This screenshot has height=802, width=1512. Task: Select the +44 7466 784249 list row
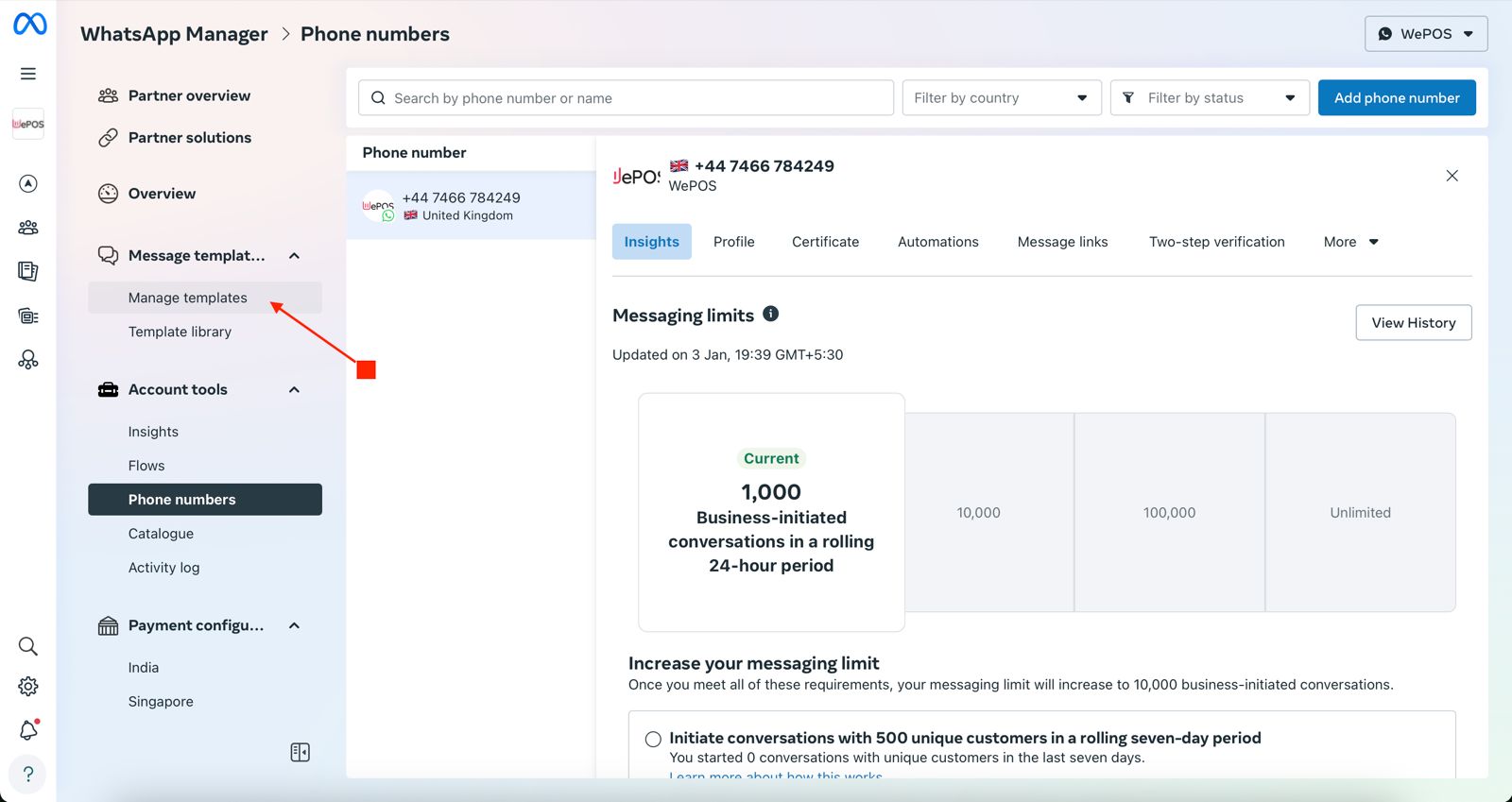(471, 206)
